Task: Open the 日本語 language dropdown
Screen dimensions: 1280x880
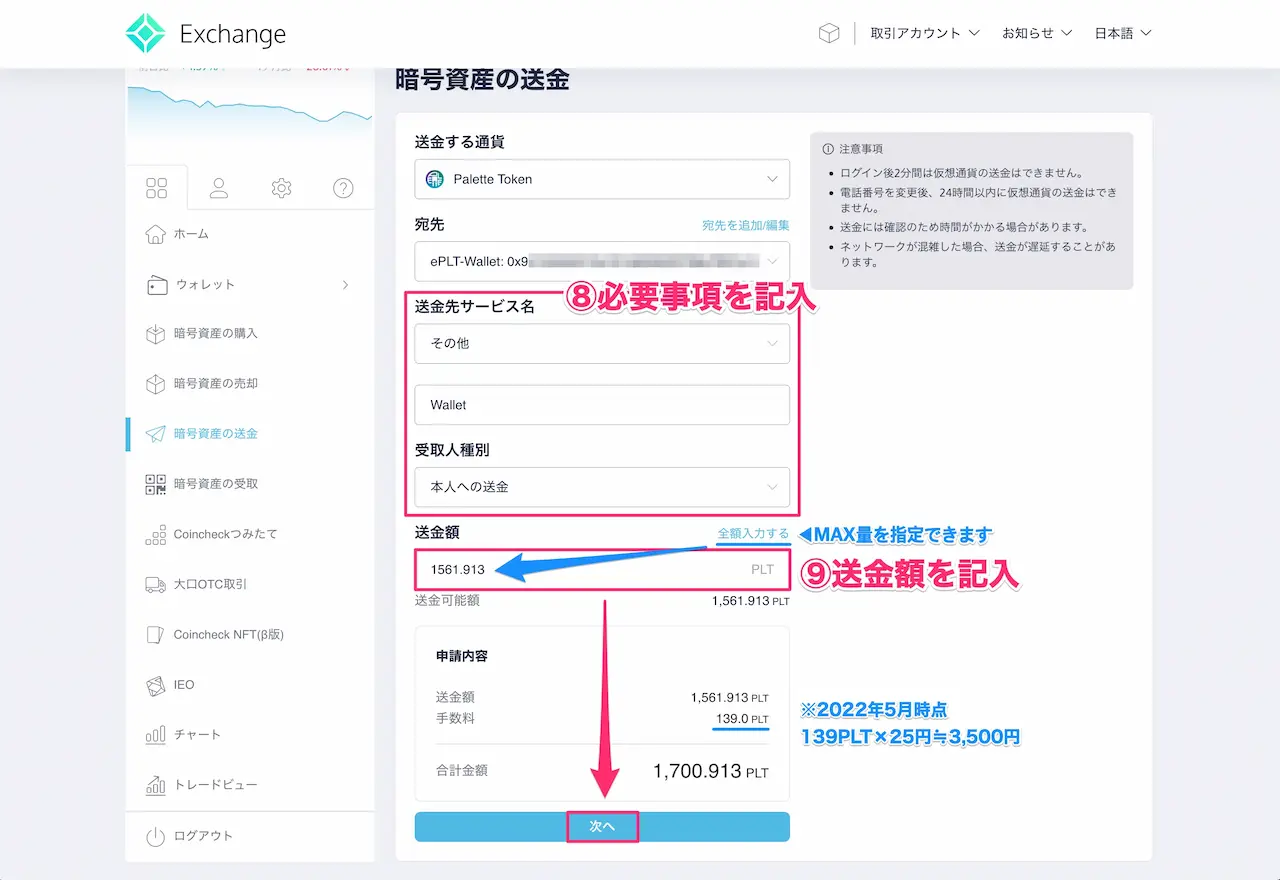Action: 1123,33
